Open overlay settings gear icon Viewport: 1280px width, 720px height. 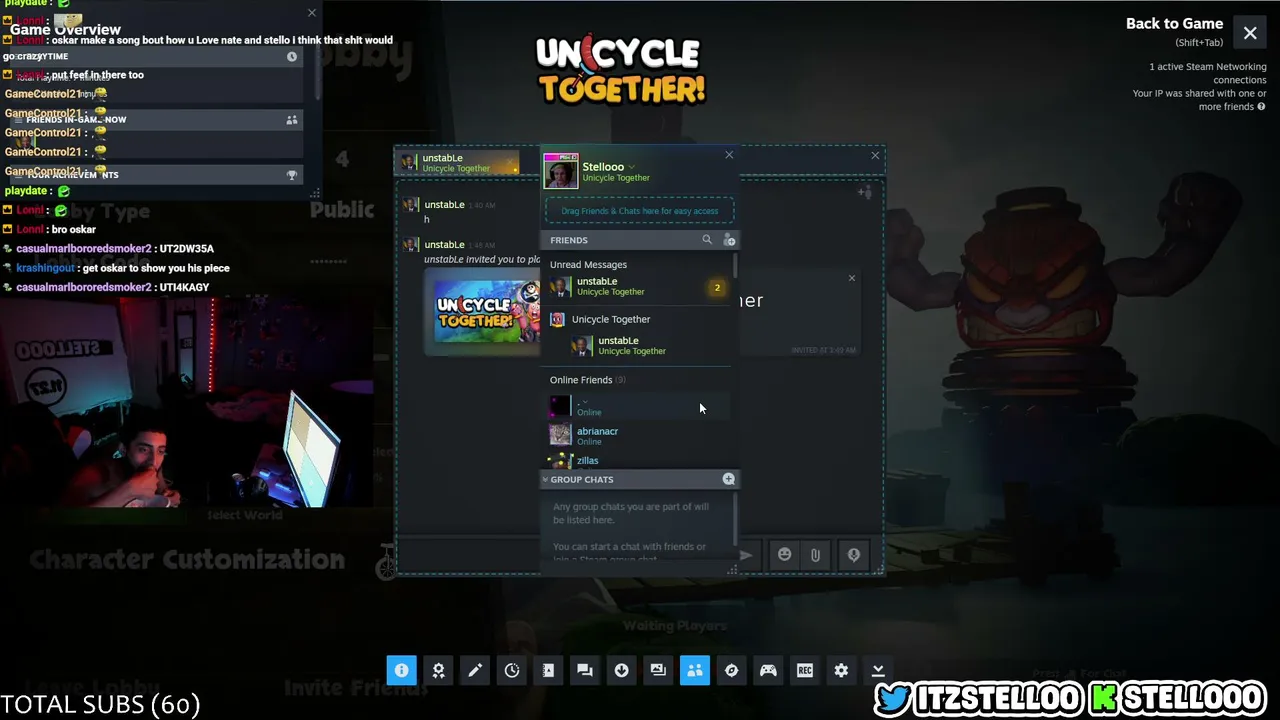click(x=841, y=670)
